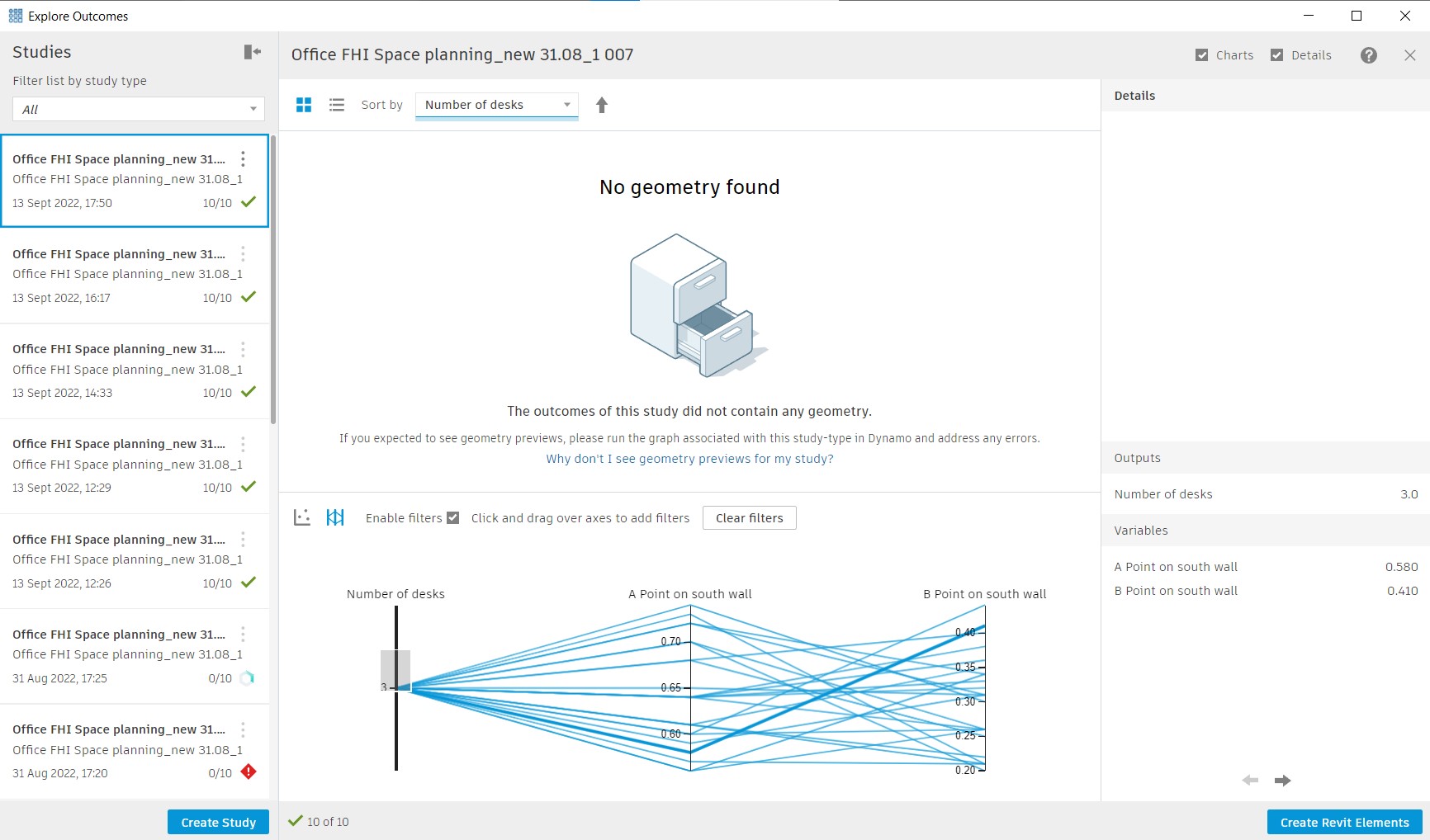The height and width of the screenshot is (840, 1430).
Task: Open options menu for 16:17 study
Action: pyautogui.click(x=243, y=253)
